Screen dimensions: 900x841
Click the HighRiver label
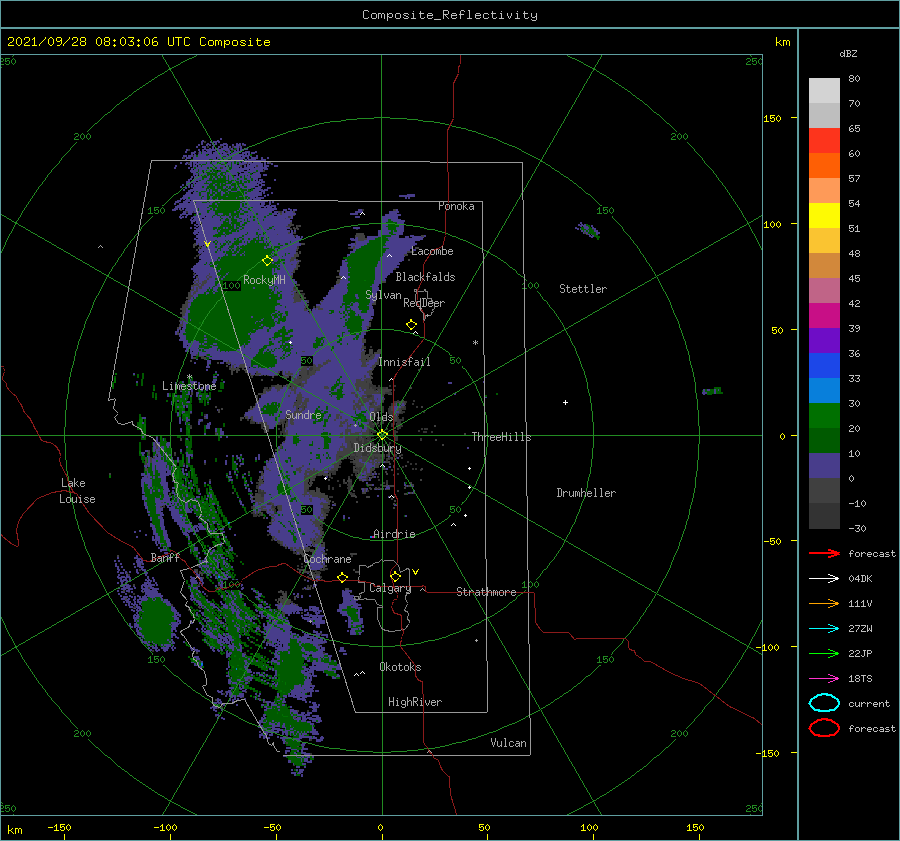point(415,702)
